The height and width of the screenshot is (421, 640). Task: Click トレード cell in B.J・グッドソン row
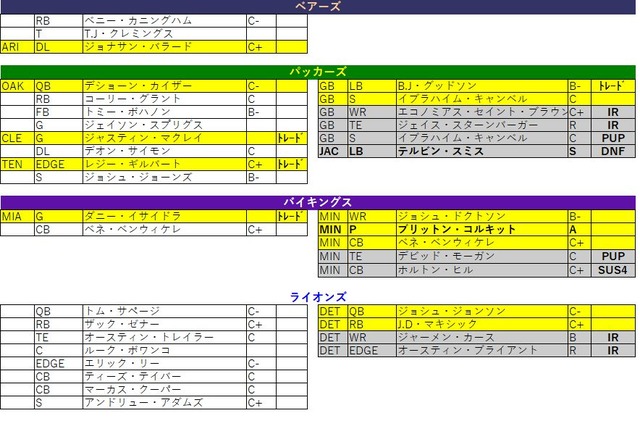(x=613, y=86)
